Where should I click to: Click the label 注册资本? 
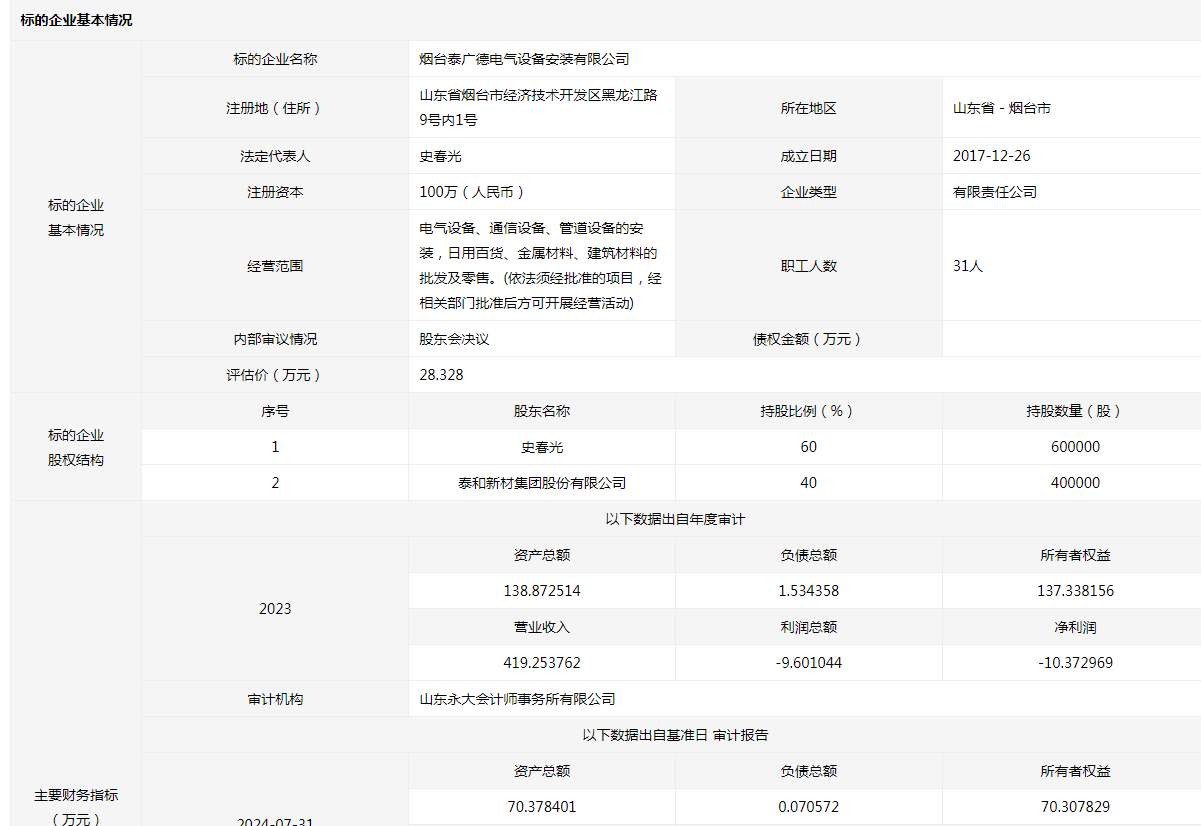coord(275,192)
